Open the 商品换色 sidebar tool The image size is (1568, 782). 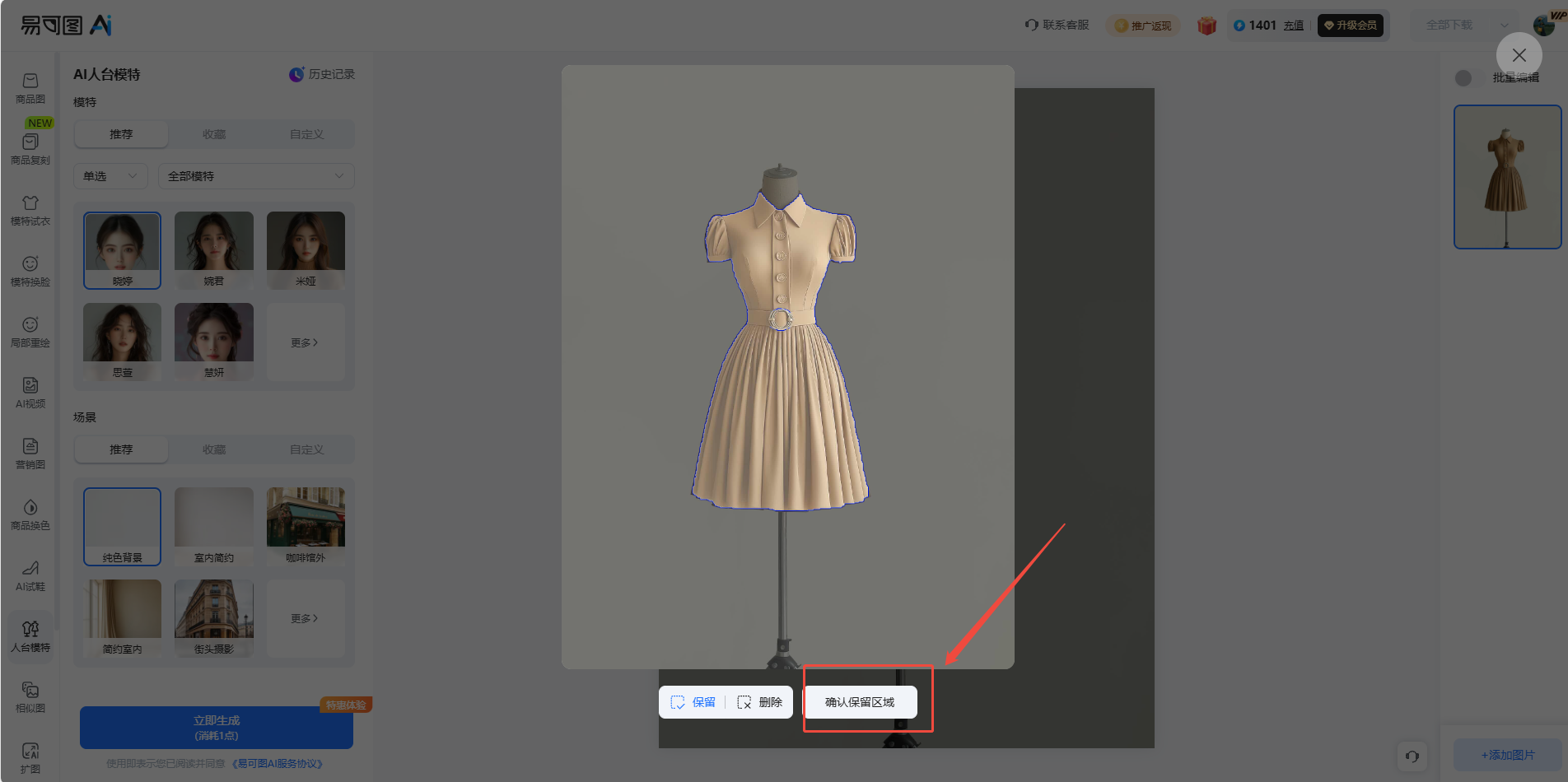click(30, 515)
